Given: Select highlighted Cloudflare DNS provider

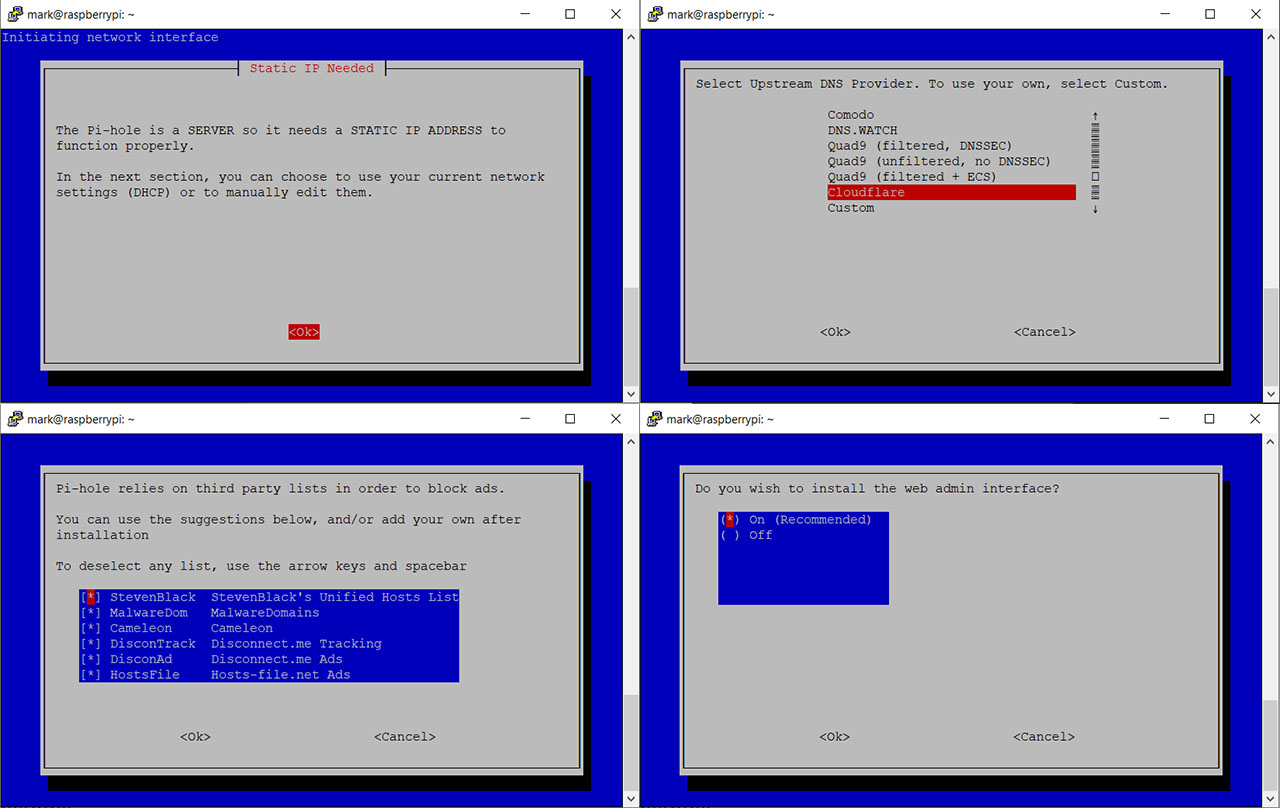Looking at the screenshot, I should pyautogui.click(x=951, y=192).
